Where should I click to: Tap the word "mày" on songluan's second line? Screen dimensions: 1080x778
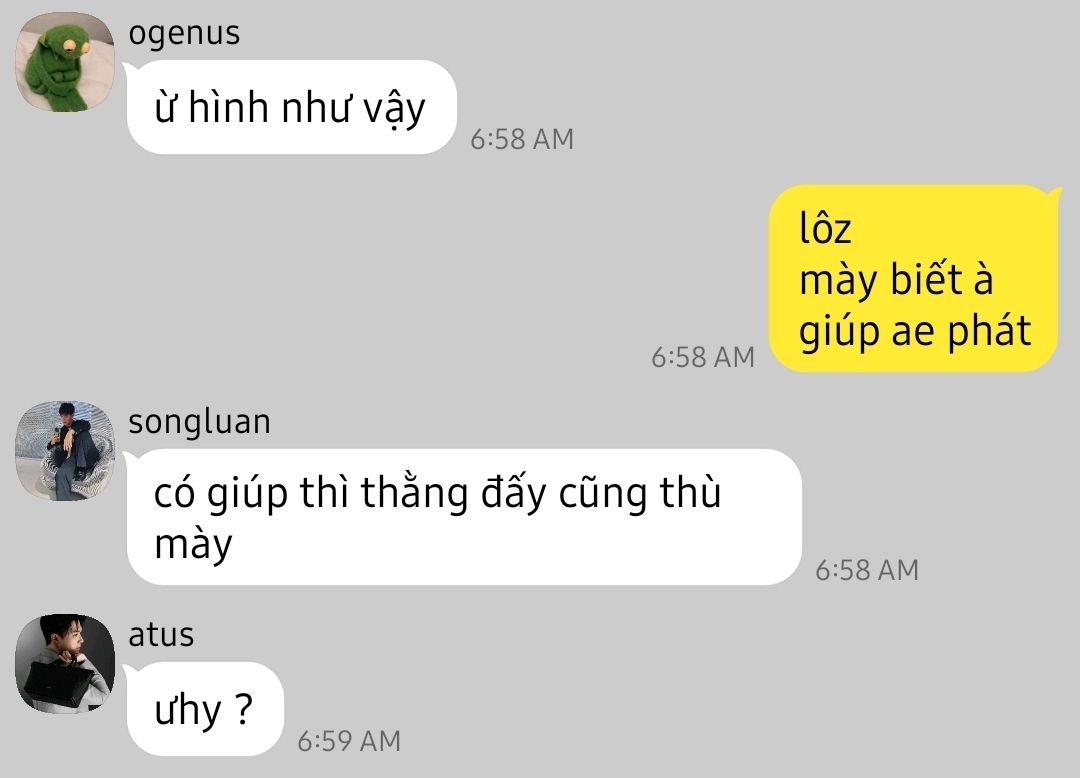click(194, 545)
